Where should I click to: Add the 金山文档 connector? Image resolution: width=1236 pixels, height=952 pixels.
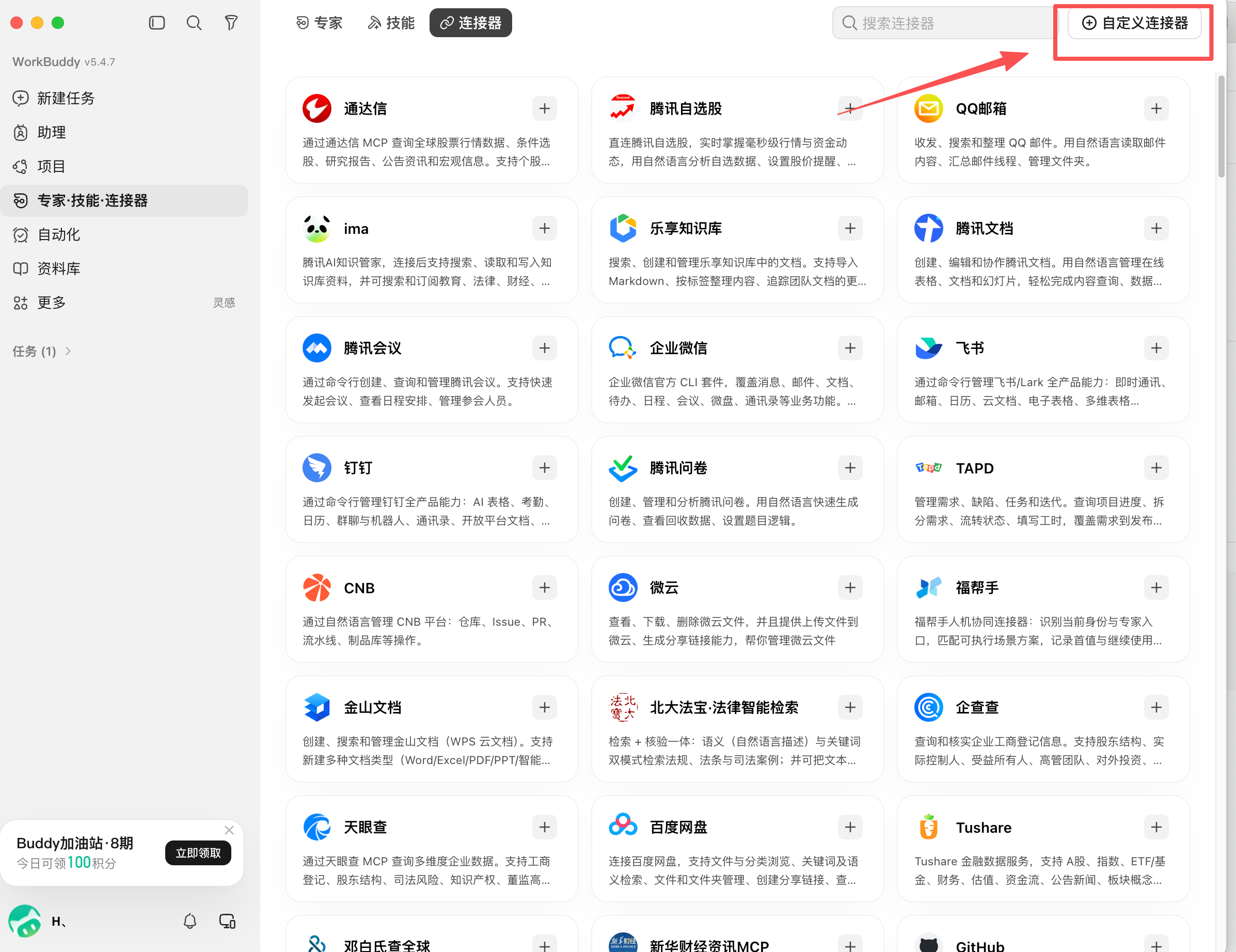(544, 707)
